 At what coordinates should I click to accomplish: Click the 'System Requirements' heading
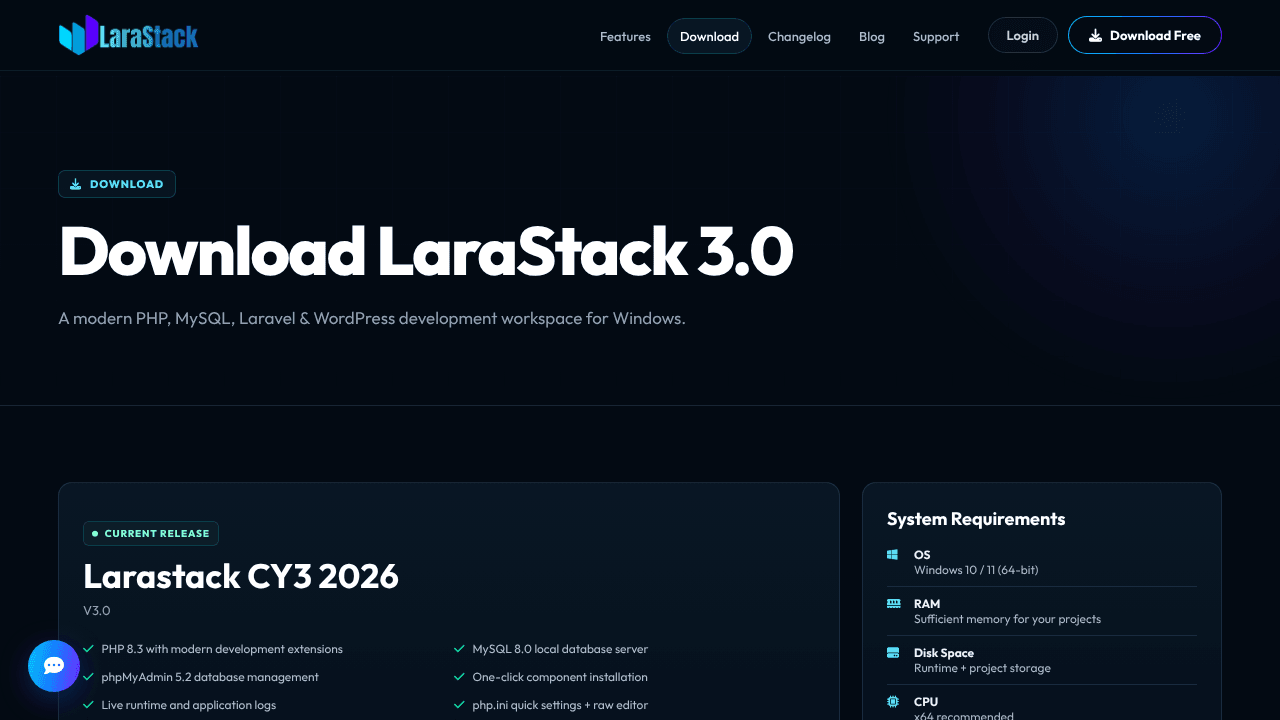coord(976,519)
